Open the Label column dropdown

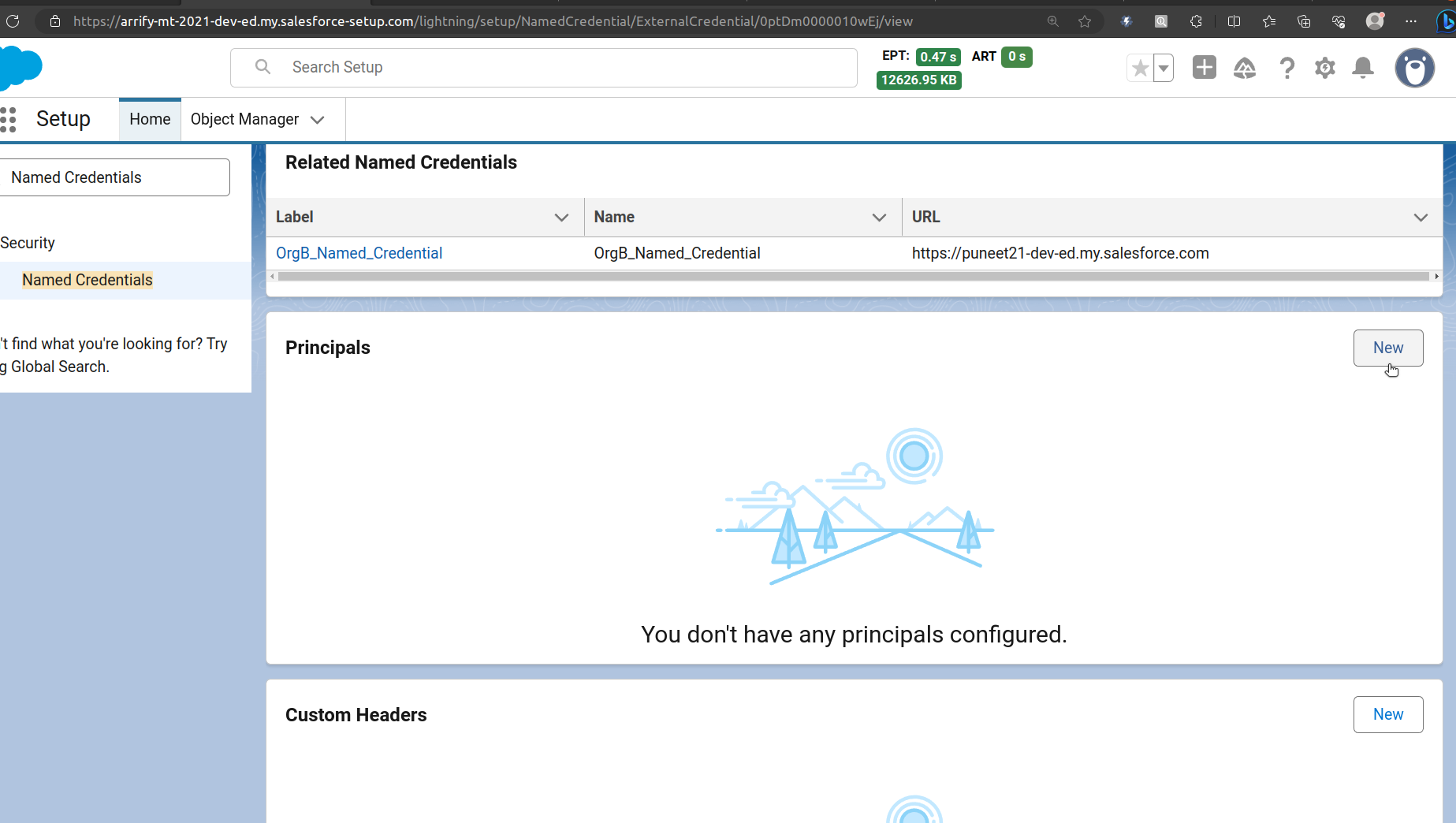(x=561, y=217)
